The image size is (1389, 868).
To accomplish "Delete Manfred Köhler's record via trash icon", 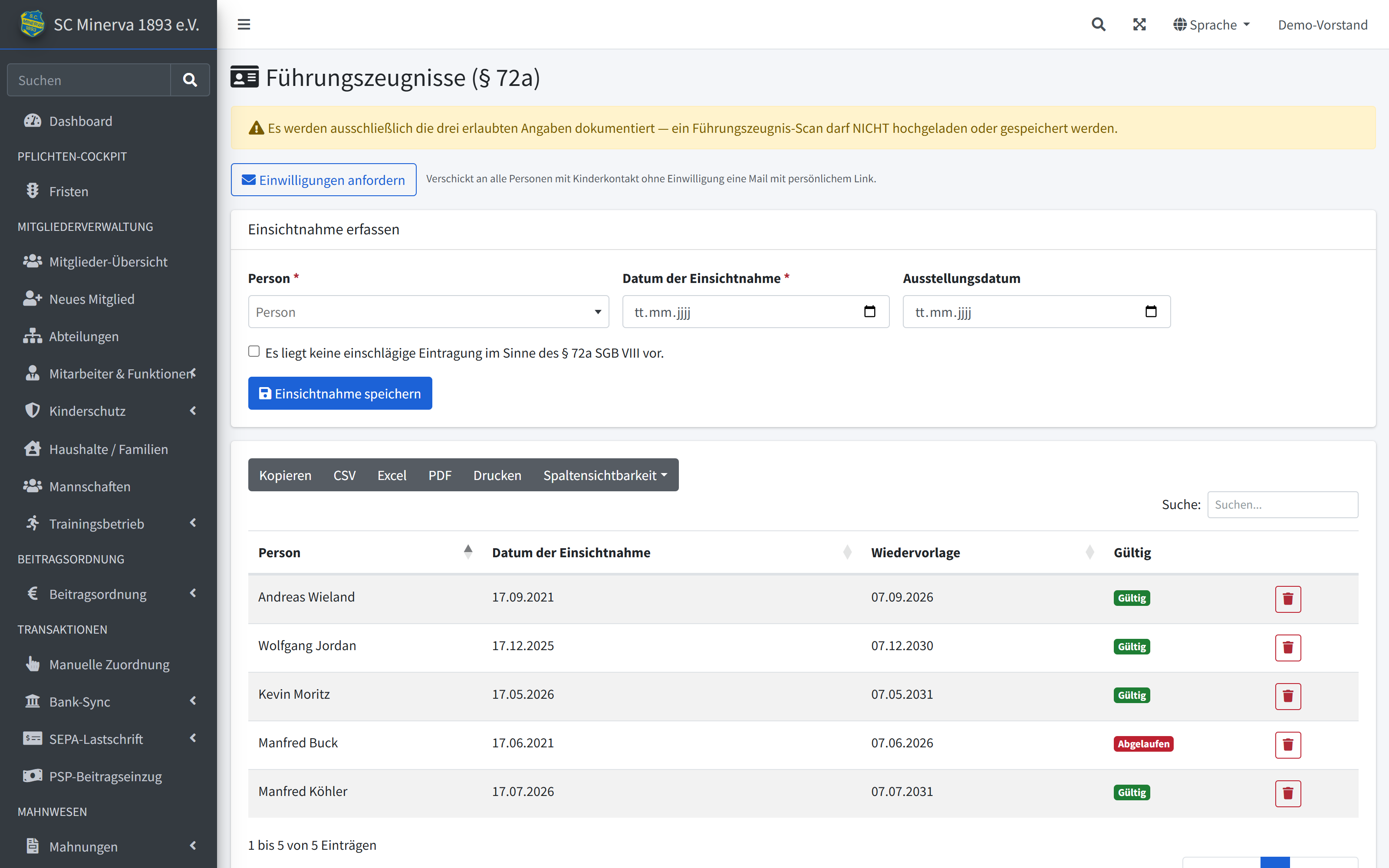I will click(1288, 793).
